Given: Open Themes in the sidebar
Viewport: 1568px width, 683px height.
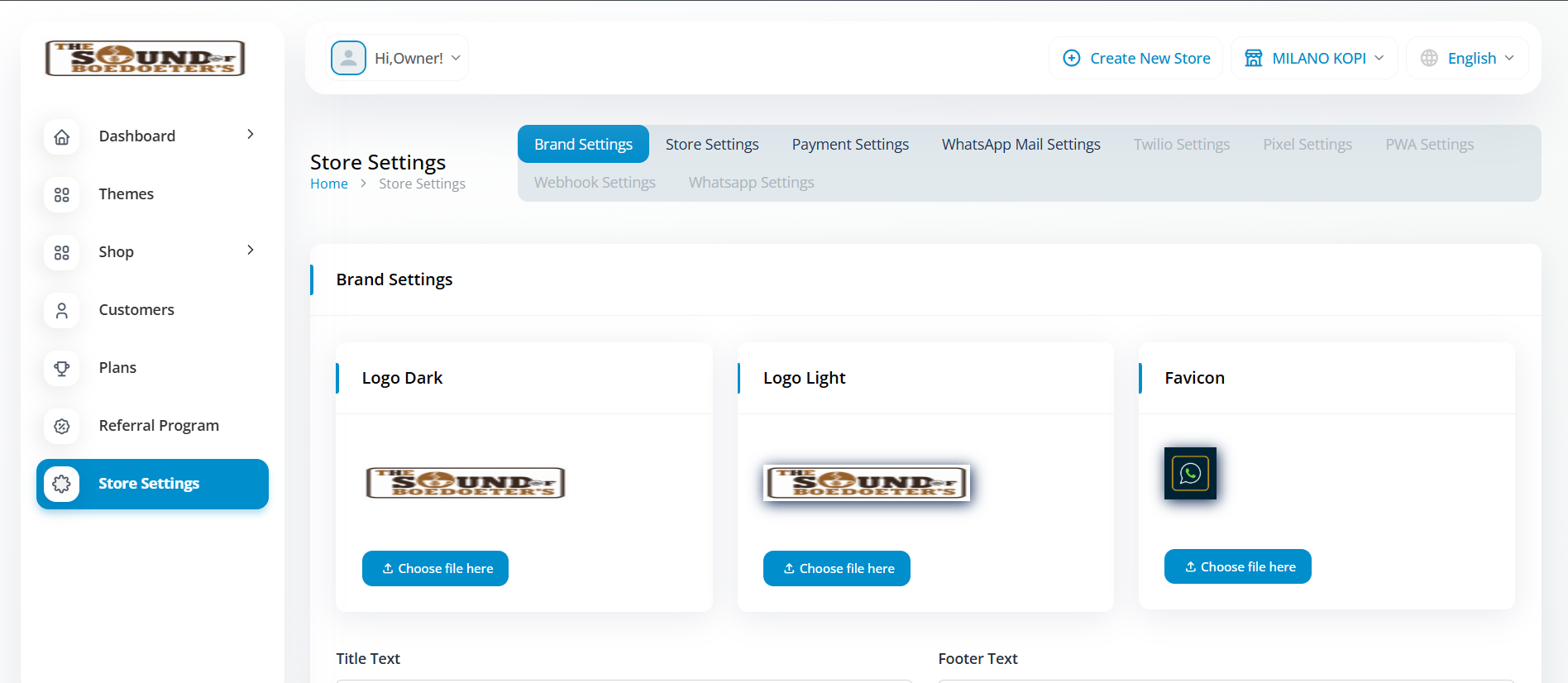Looking at the screenshot, I should (x=152, y=194).
